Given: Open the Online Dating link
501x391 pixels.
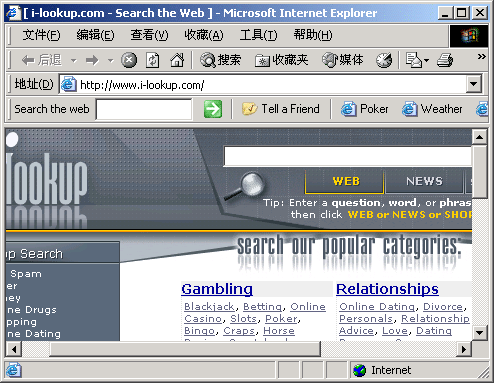Looking at the screenshot, I should (x=377, y=307).
